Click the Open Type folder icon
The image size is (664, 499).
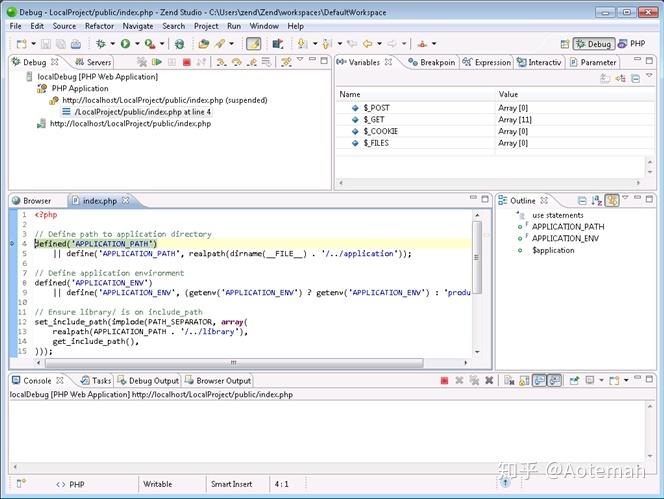[x=204, y=44]
